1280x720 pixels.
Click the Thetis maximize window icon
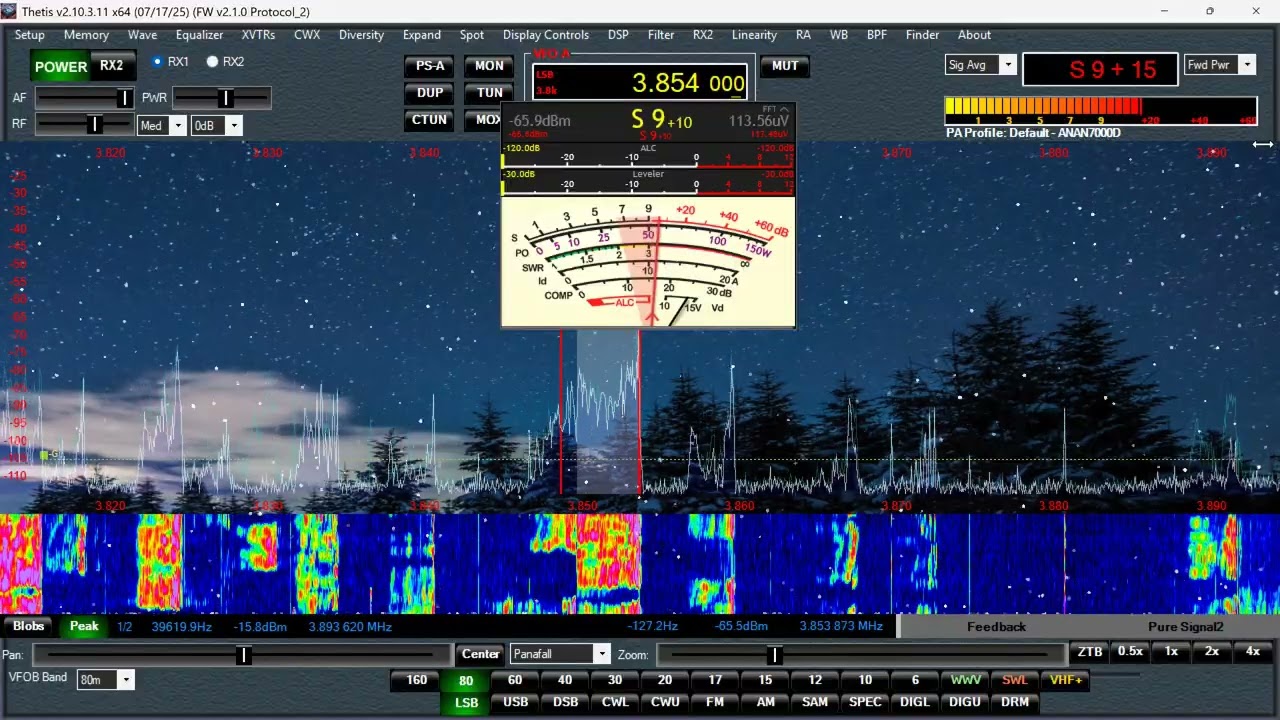1210,11
